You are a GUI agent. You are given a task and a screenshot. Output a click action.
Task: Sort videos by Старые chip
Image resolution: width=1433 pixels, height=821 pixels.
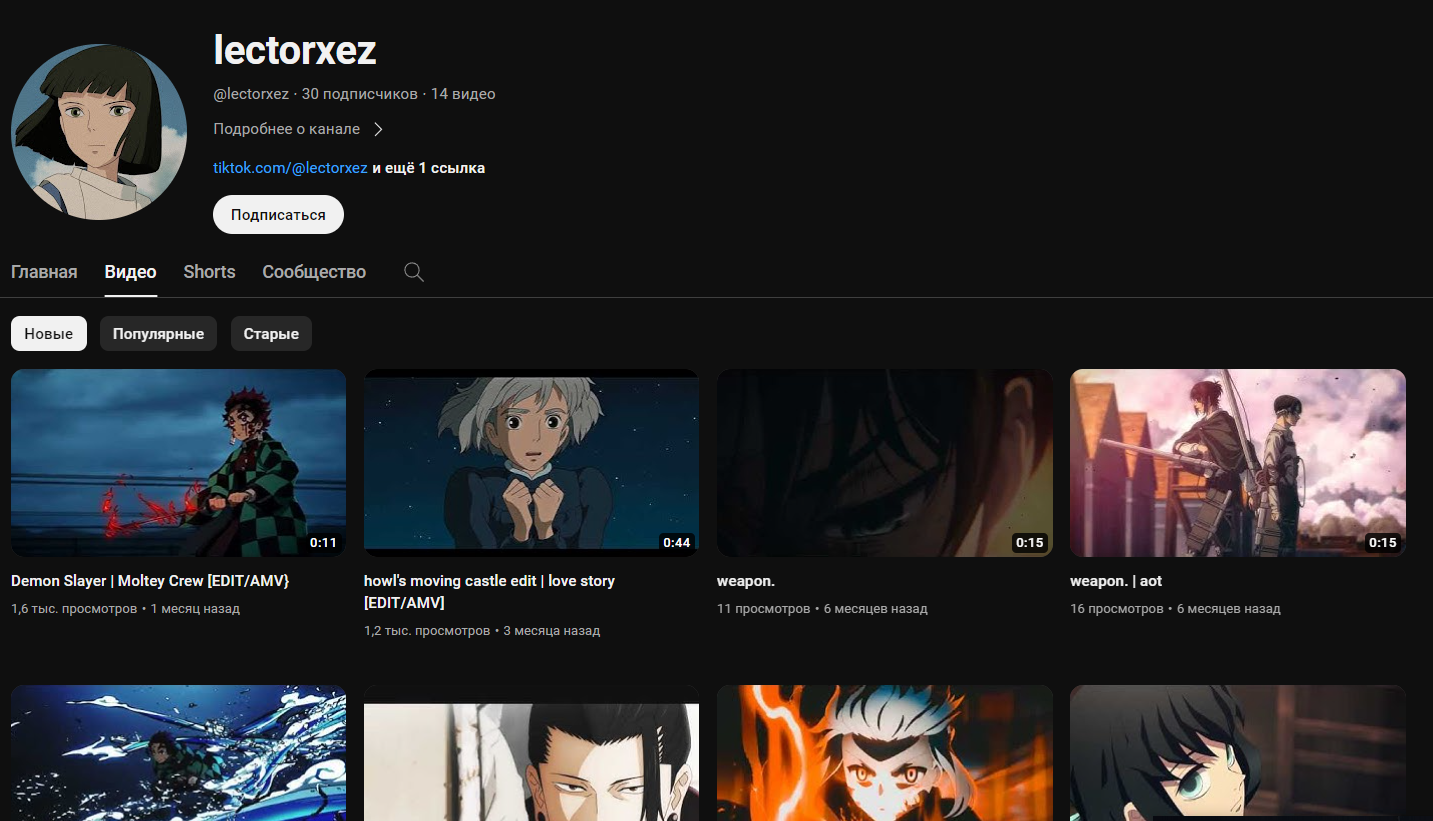[x=271, y=334]
